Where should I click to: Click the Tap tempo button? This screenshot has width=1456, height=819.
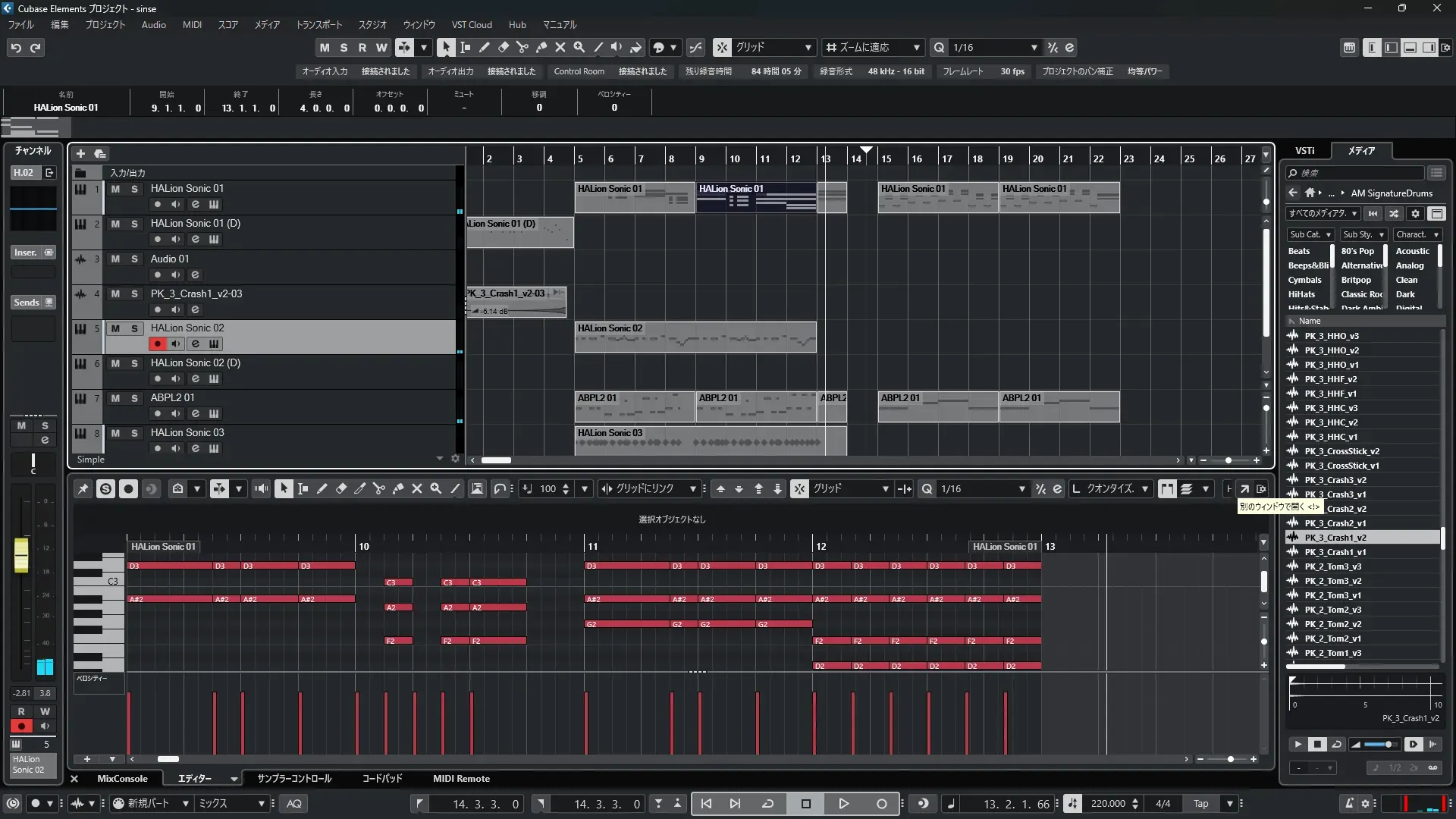(1201, 804)
